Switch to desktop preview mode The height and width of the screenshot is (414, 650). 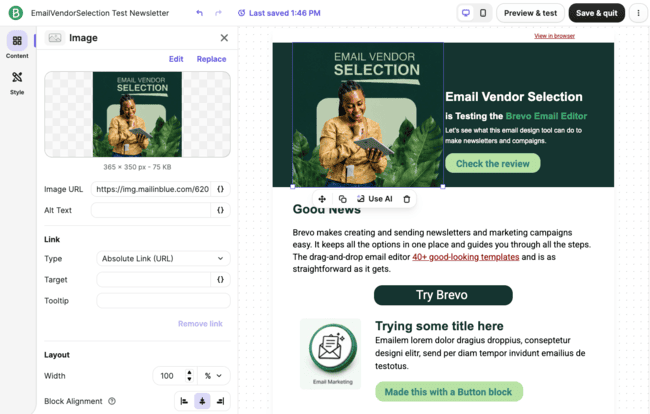click(x=466, y=13)
